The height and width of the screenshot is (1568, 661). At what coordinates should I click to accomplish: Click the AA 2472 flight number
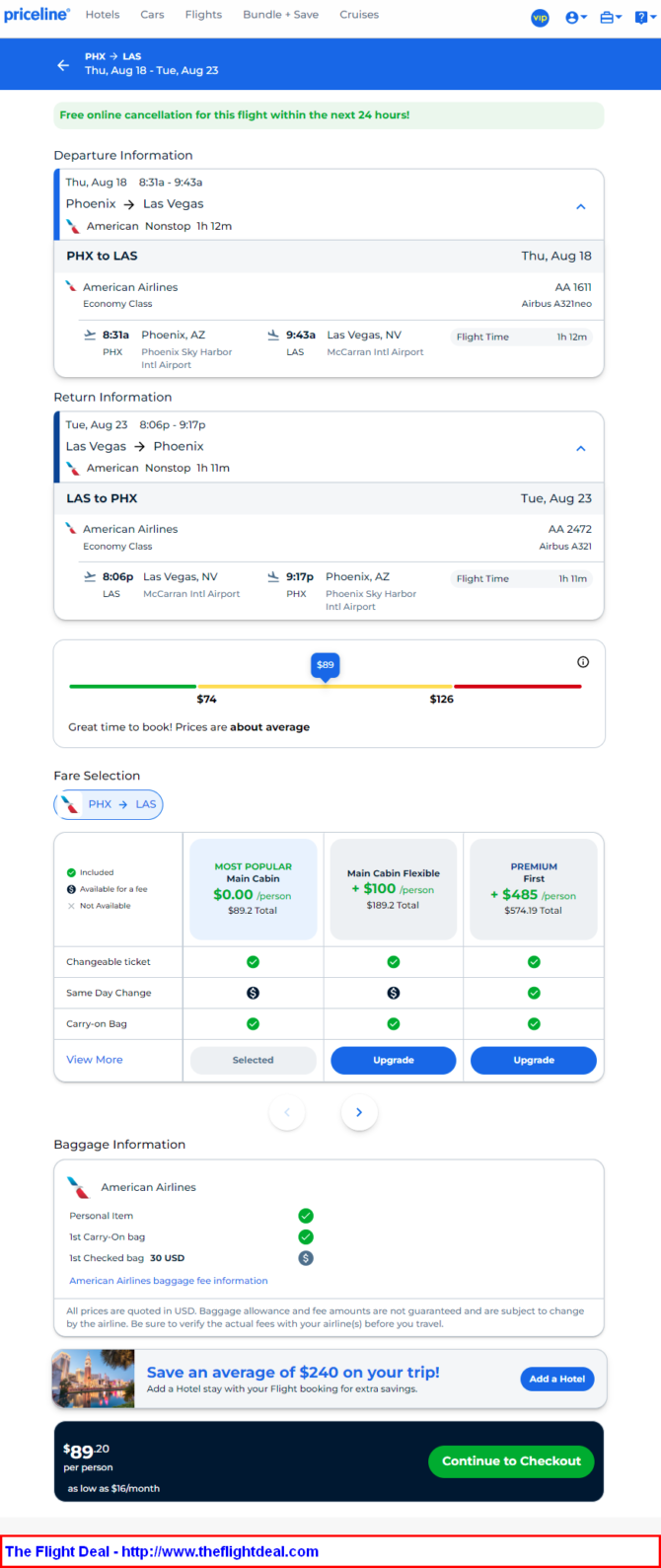pyautogui.click(x=570, y=529)
